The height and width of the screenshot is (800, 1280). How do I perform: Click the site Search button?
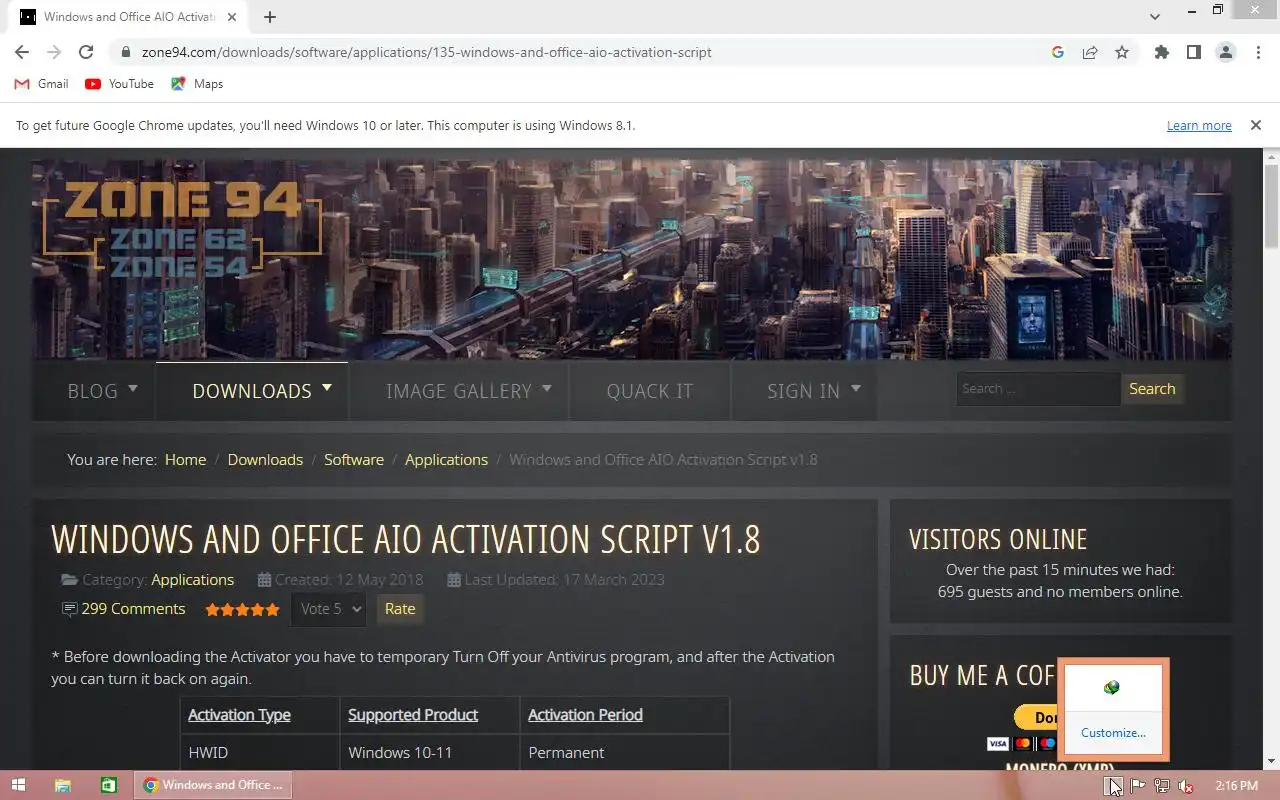[1152, 389]
